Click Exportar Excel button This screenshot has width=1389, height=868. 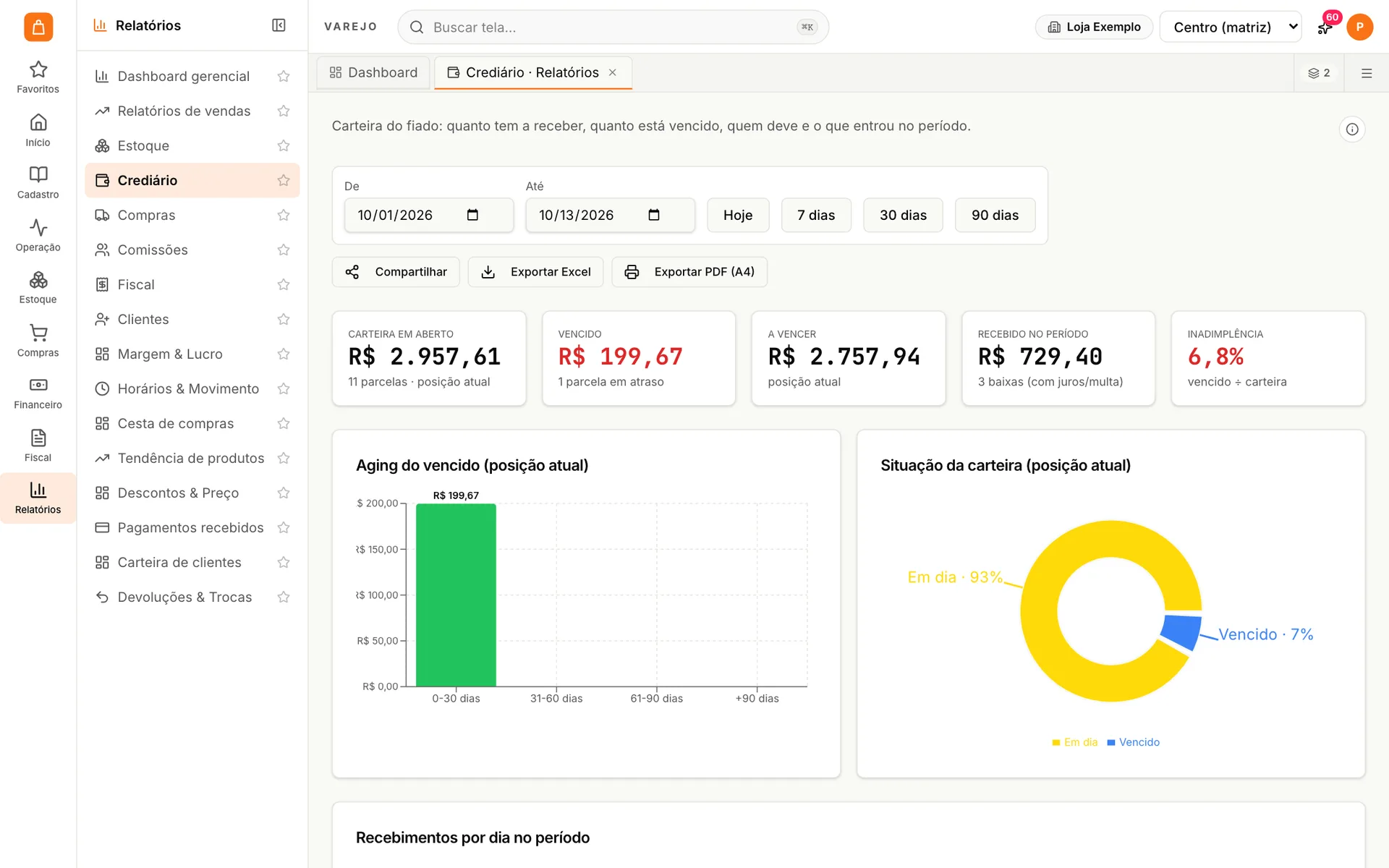coord(535,272)
